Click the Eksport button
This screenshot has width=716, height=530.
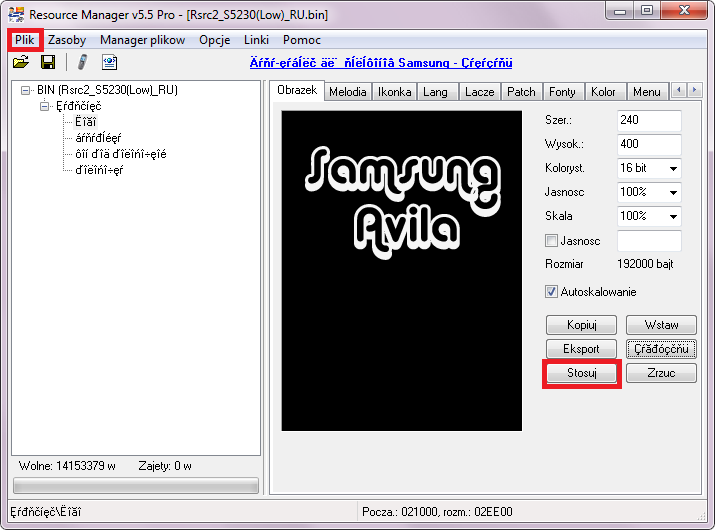click(581, 349)
